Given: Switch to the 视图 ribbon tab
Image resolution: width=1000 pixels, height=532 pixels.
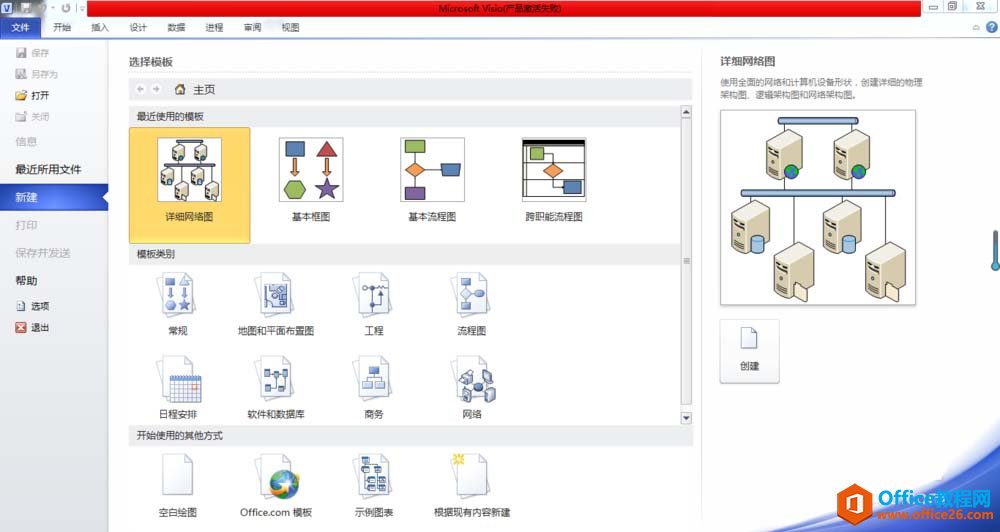Looking at the screenshot, I should click(291, 27).
